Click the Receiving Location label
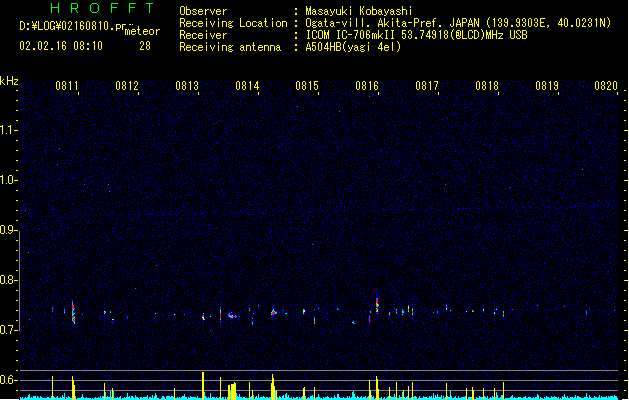629x400 pixels. (x=233, y=23)
